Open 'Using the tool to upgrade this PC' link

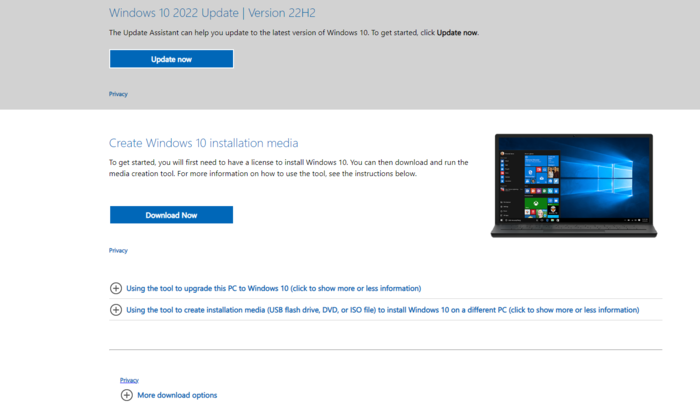[274, 288]
